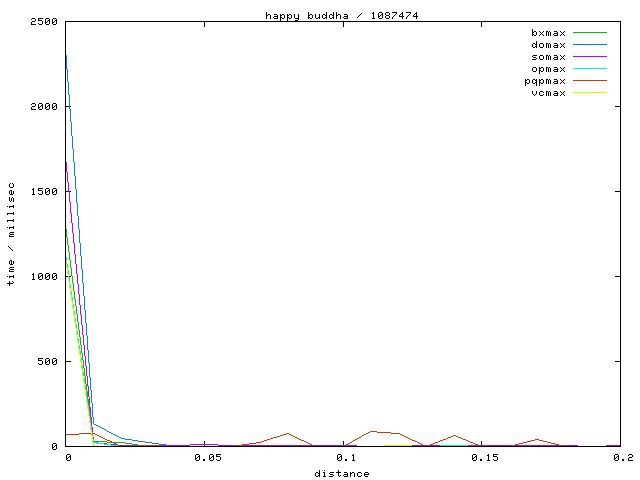Select the 0.05 x-axis tick label

tap(207, 457)
